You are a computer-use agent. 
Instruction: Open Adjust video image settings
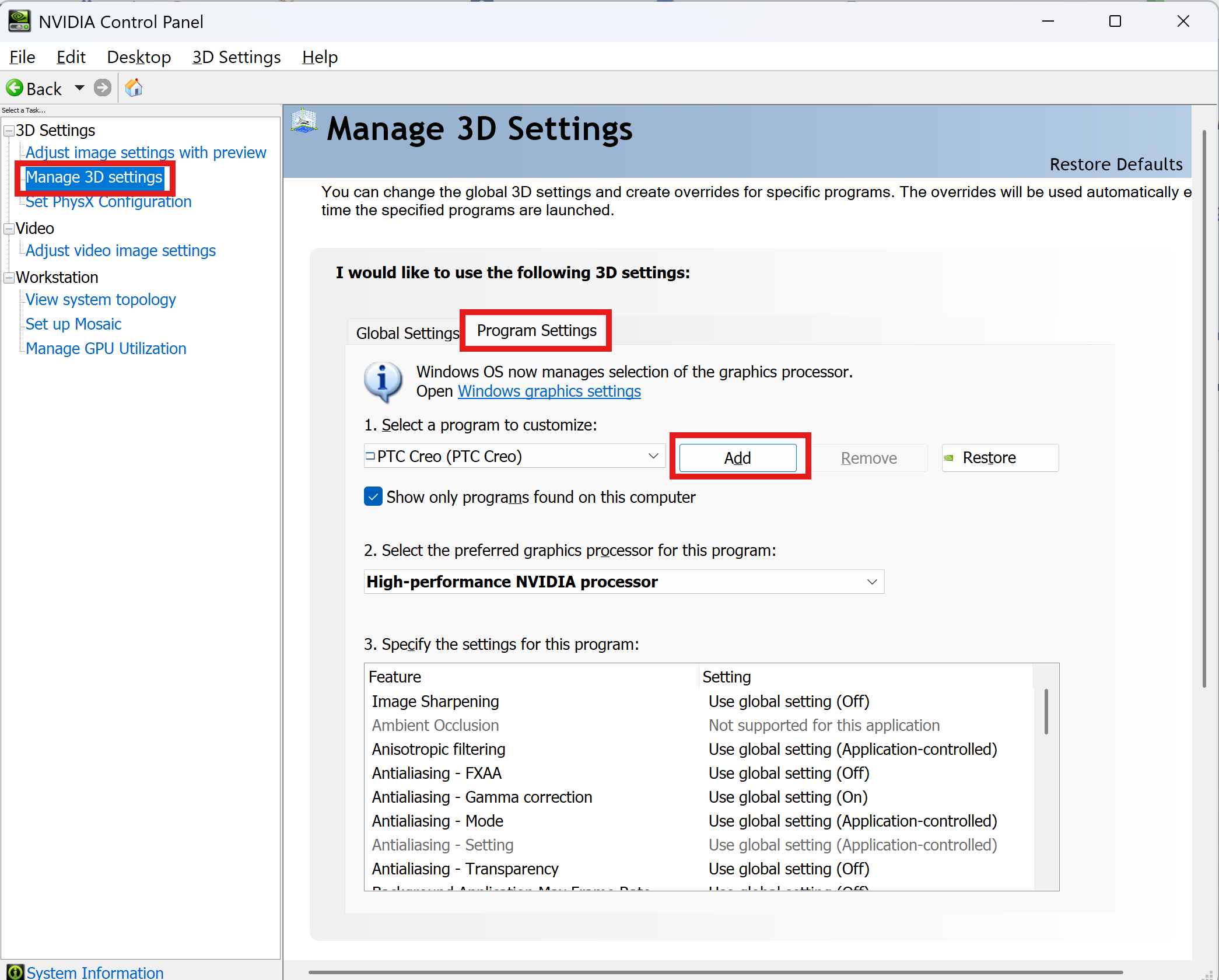121,251
